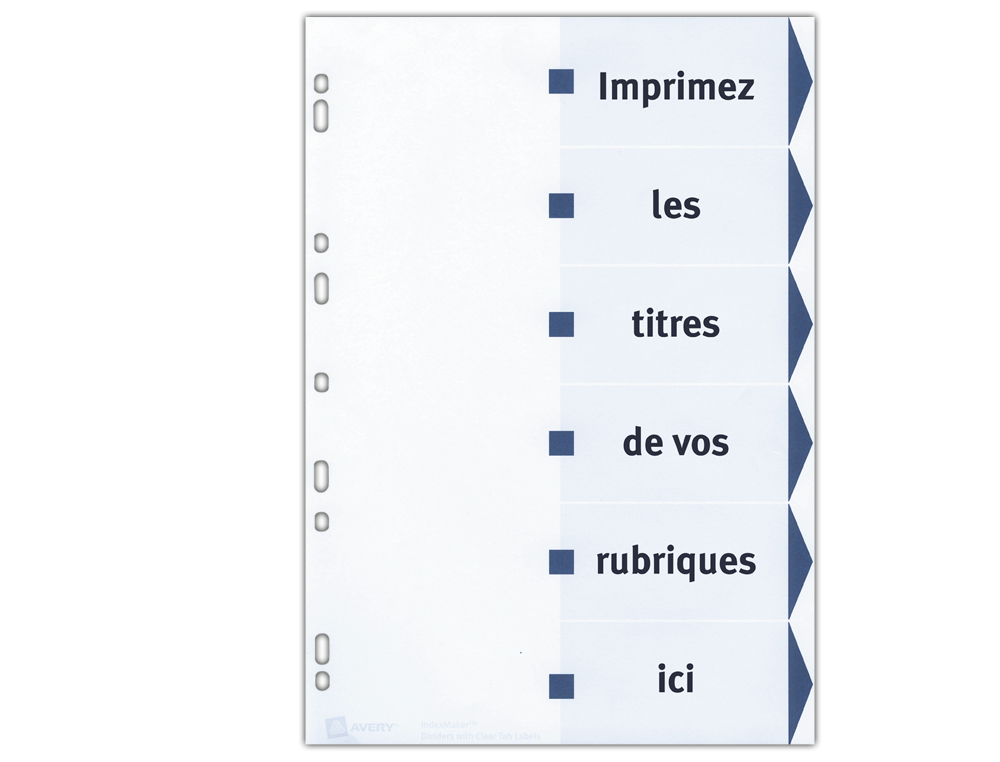Click the les label text

click(676, 205)
